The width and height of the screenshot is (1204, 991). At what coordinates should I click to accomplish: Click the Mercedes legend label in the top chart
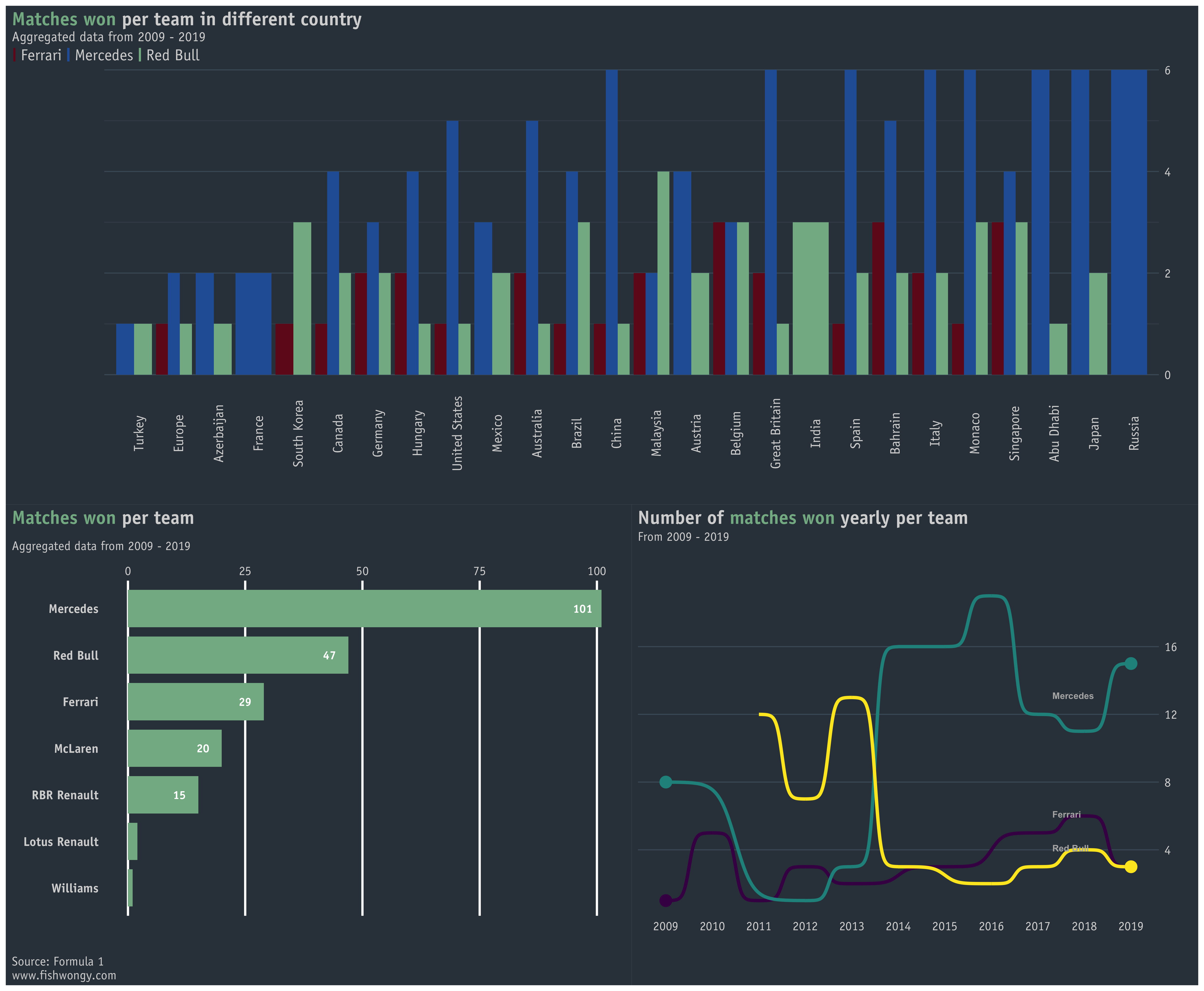(x=104, y=55)
